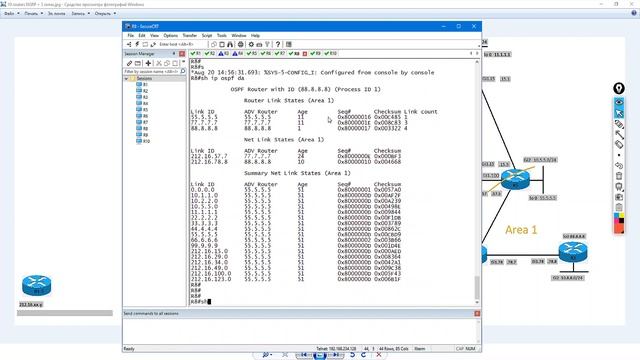Click the Reconnect toolbar icon
Screen dimensions: 640x360
153,44
